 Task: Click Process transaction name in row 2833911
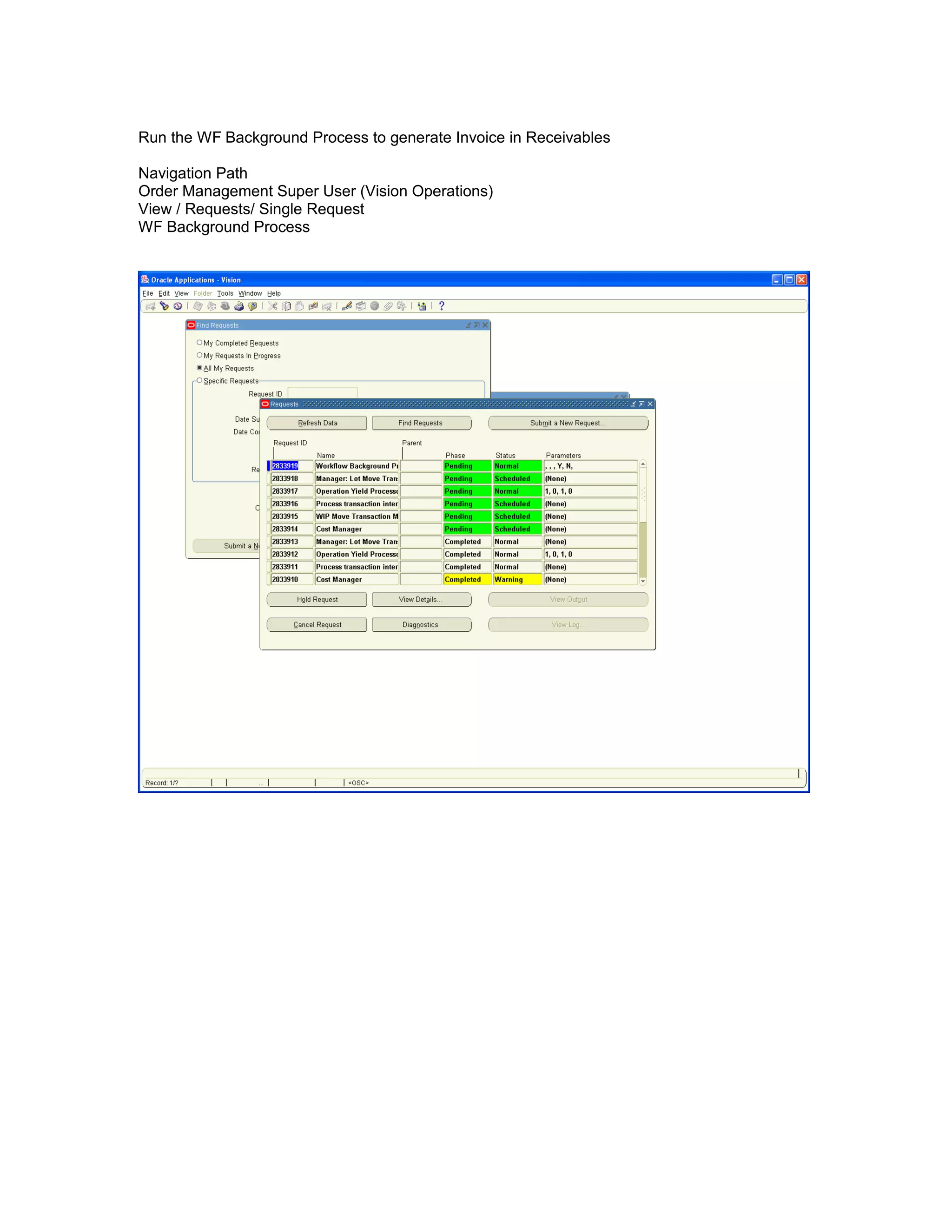point(357,567)
